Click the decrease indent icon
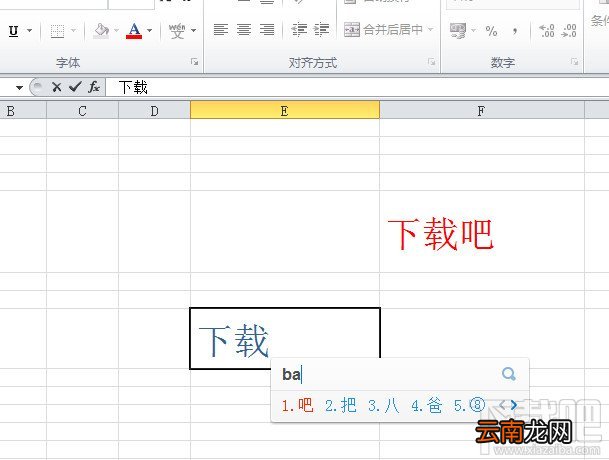This screenshot has width=609, height=460. 299,30
